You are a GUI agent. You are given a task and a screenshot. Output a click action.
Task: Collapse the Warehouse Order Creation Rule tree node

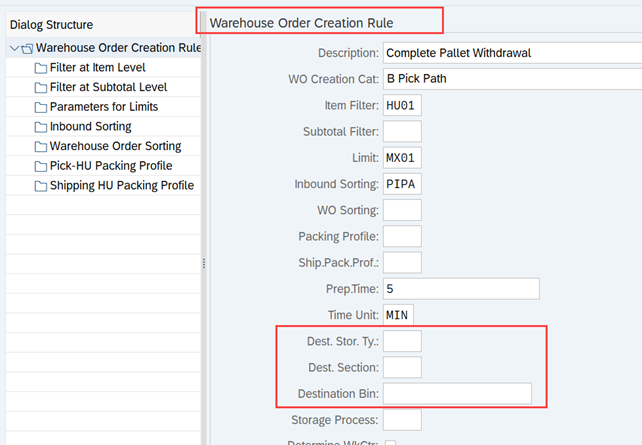[x=14, y=48]
